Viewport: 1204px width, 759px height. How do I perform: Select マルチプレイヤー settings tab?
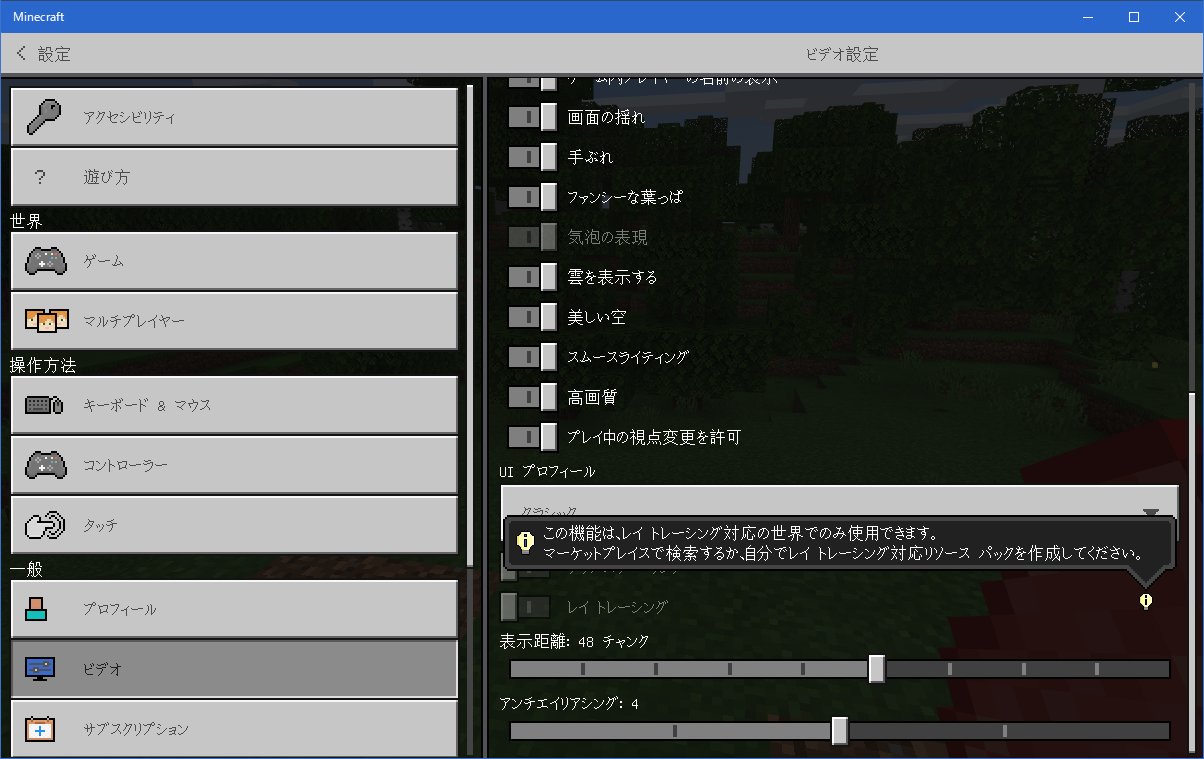tap(234, 321)
